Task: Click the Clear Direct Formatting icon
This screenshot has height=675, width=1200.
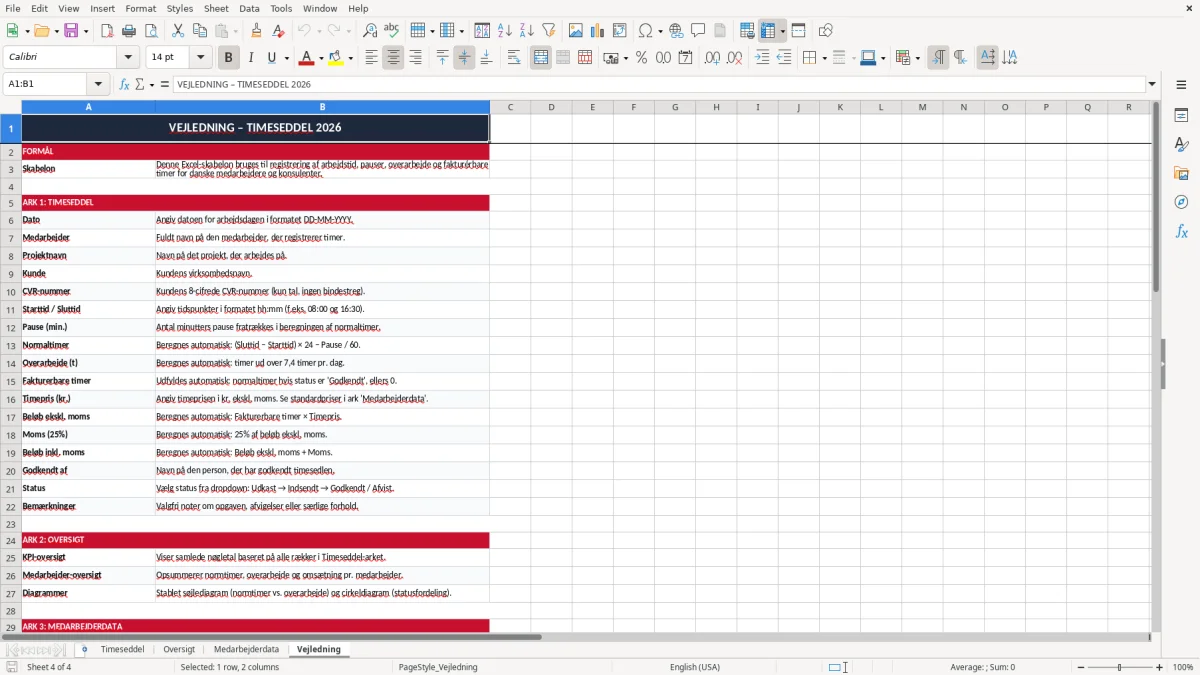Action: (278, 31)
